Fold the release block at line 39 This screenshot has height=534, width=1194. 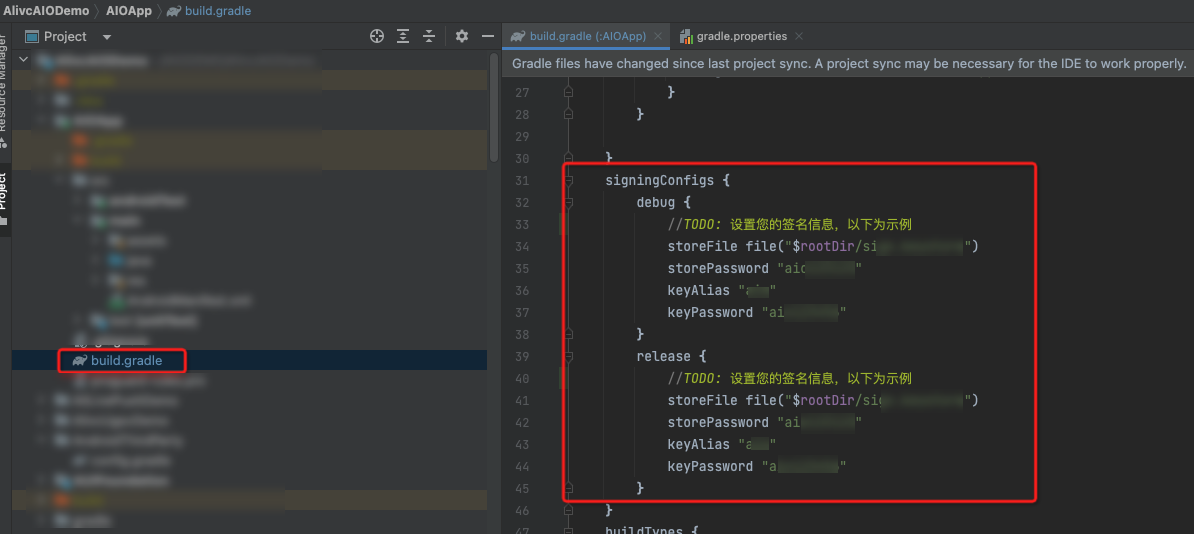pyautogui.click(x=568, y=357)
